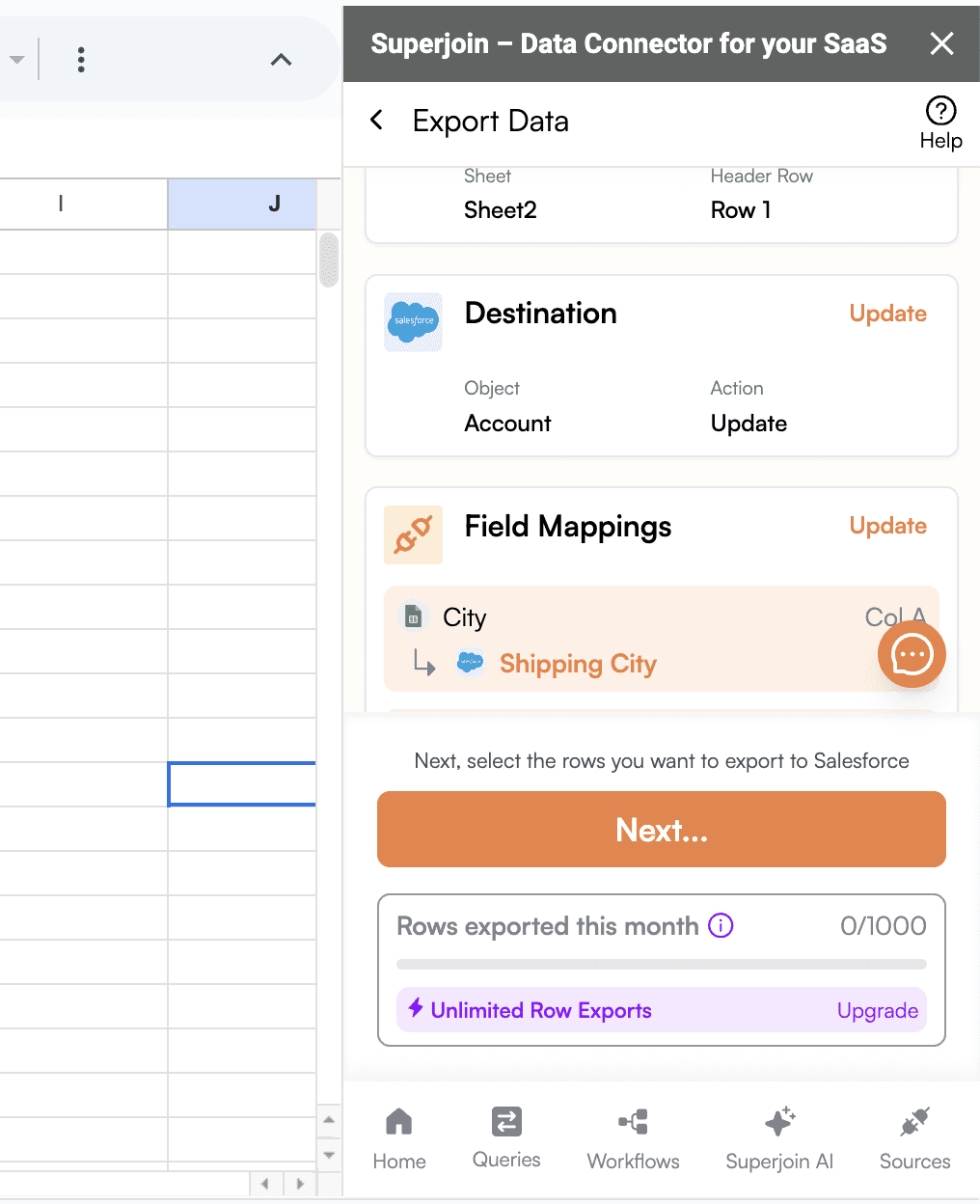
Task: Click the Account object value
Action: [507, 424]
